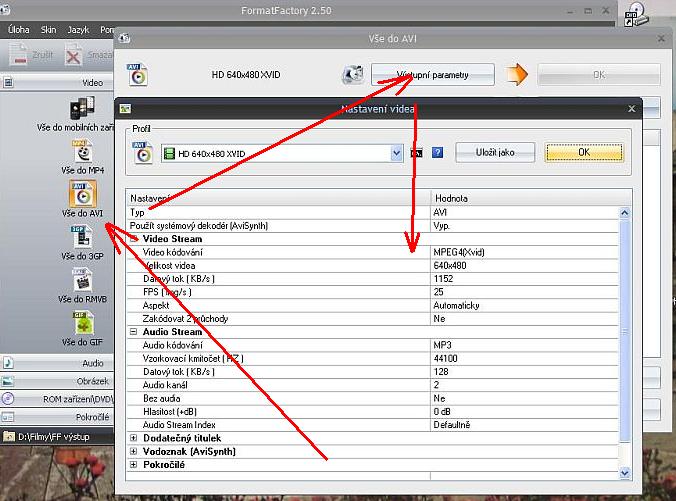The width and height of the screenshot is (676, 501).
Task: Open the Jazyk menu
Action: tap(78, 30)
